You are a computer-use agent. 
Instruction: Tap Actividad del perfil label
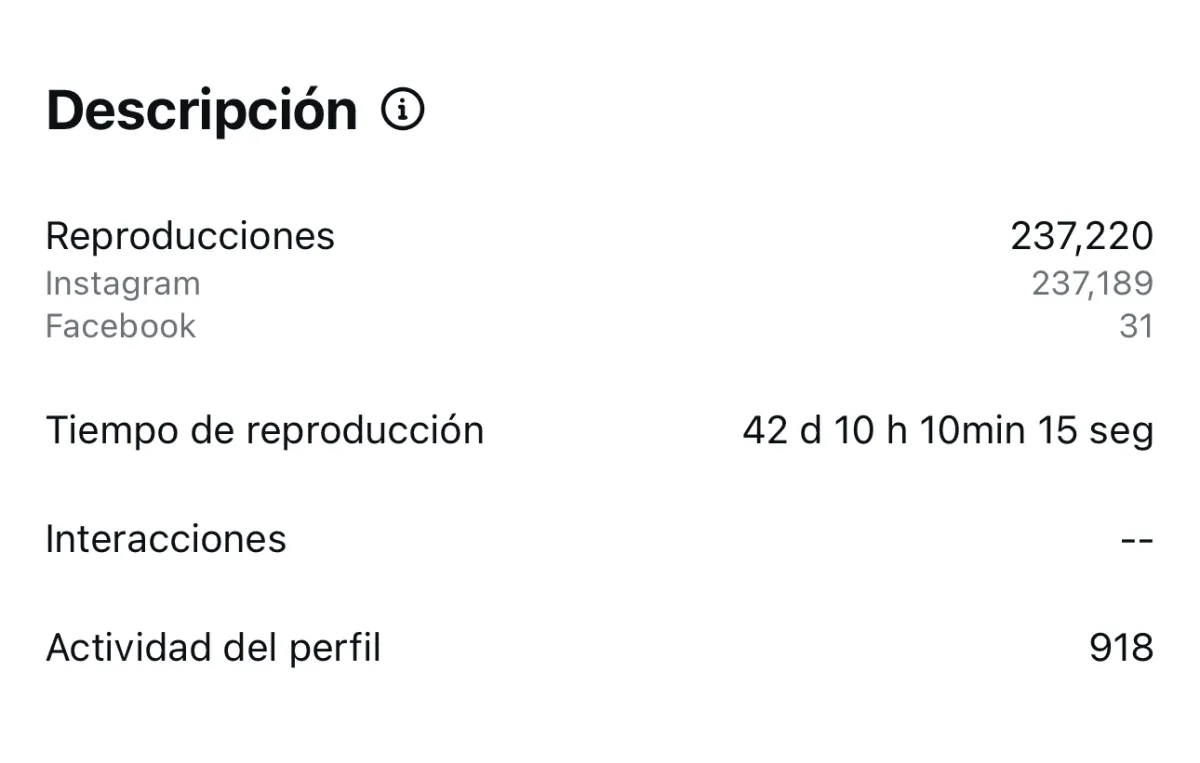pyautogui.click(x=214, y=648)
